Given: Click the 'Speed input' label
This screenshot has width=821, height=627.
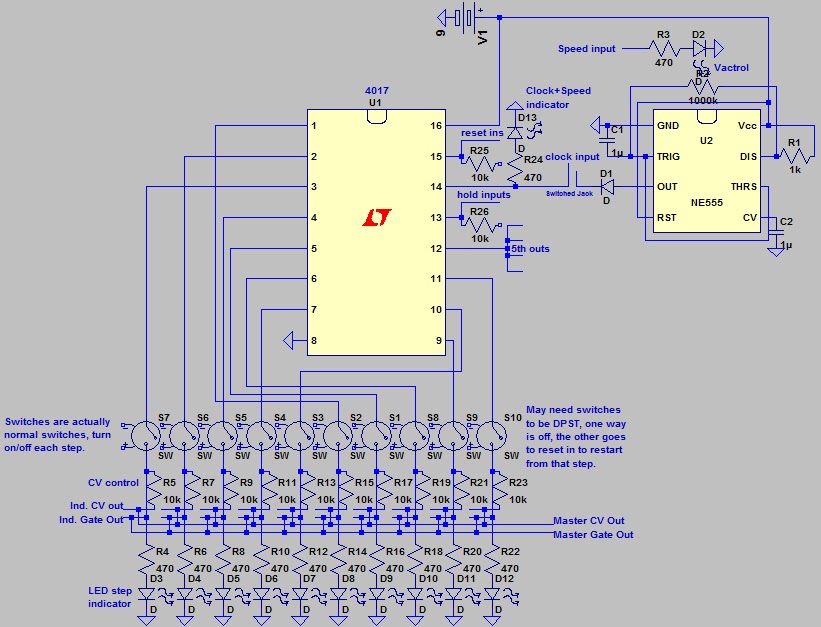Looking at the screenshot, I should [586, 49].
